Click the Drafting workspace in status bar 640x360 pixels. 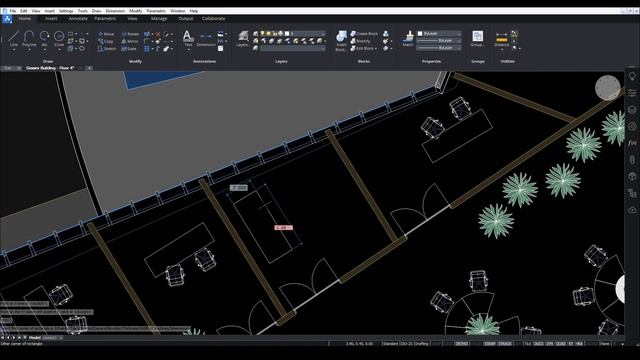coord(422,344)
